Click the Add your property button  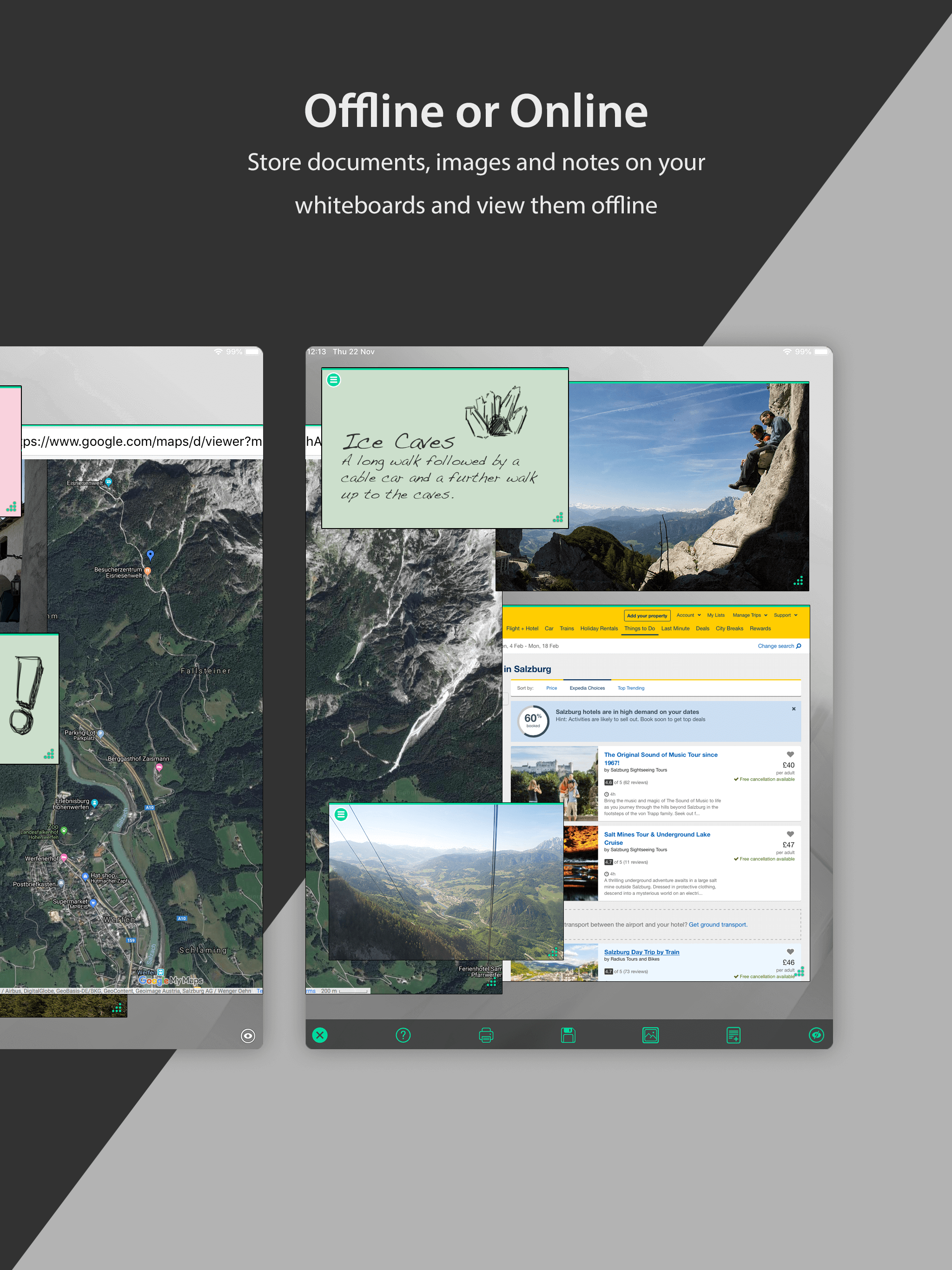647,615
